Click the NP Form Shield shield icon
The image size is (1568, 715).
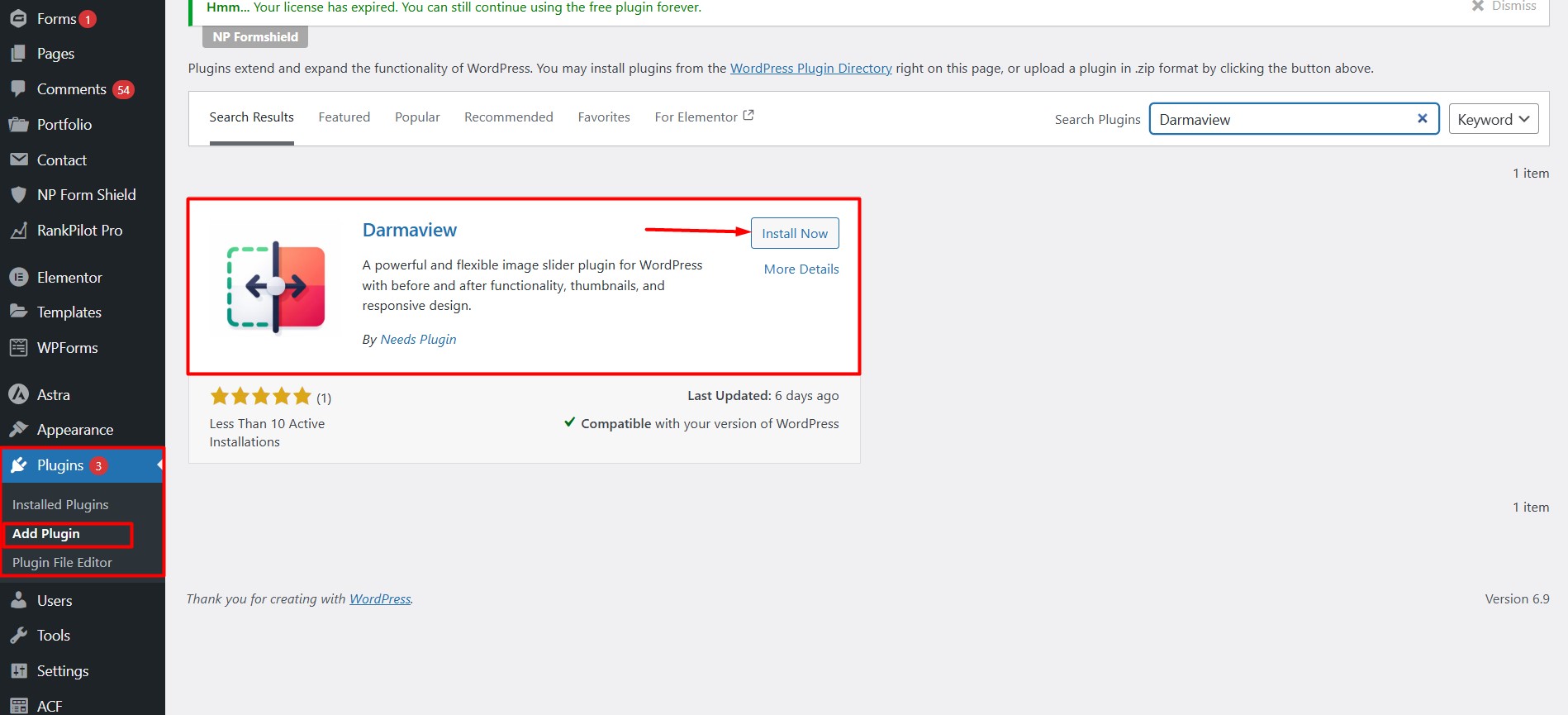click(x=18, y=195)
